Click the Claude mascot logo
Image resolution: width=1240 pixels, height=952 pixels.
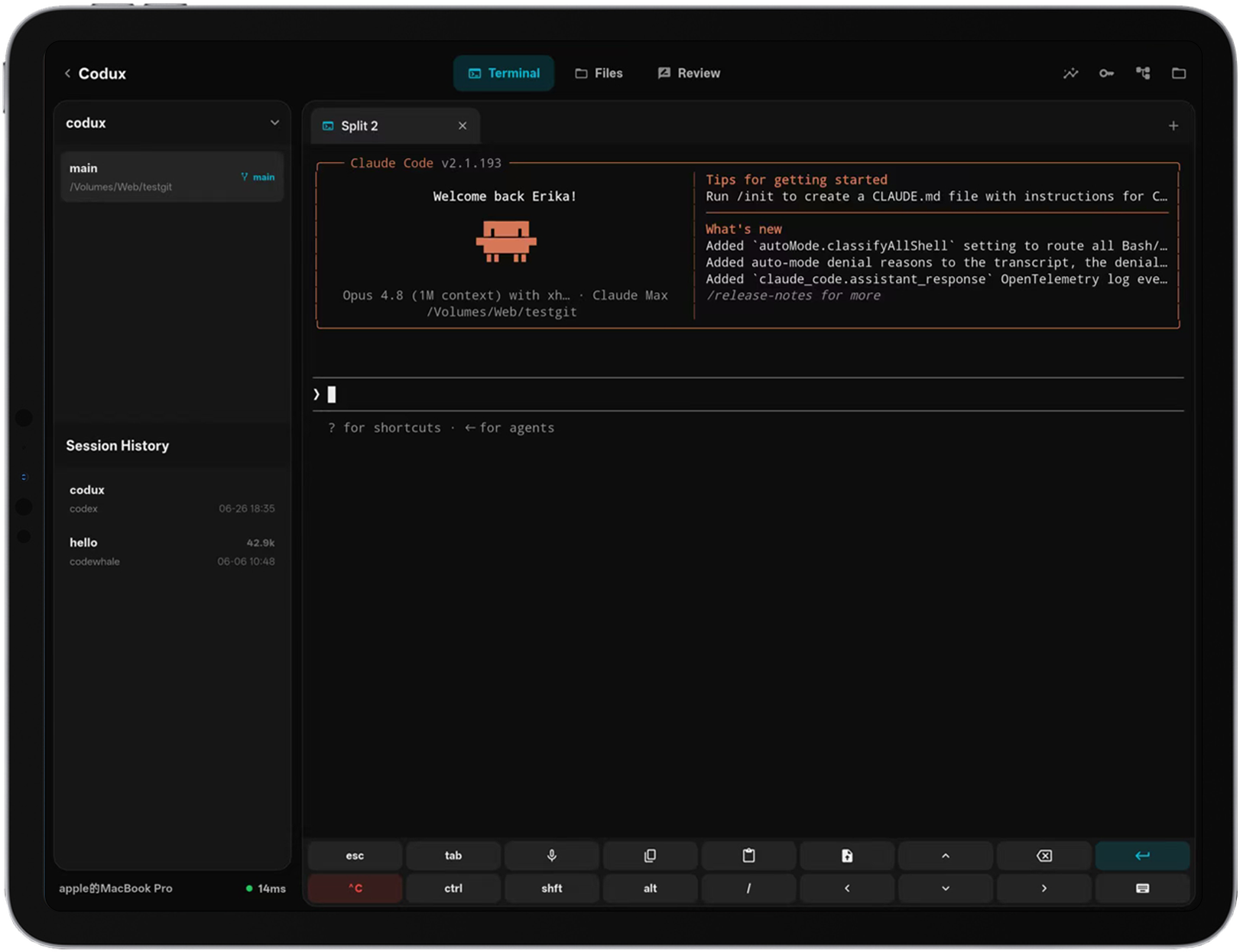(x=506, y=242)
